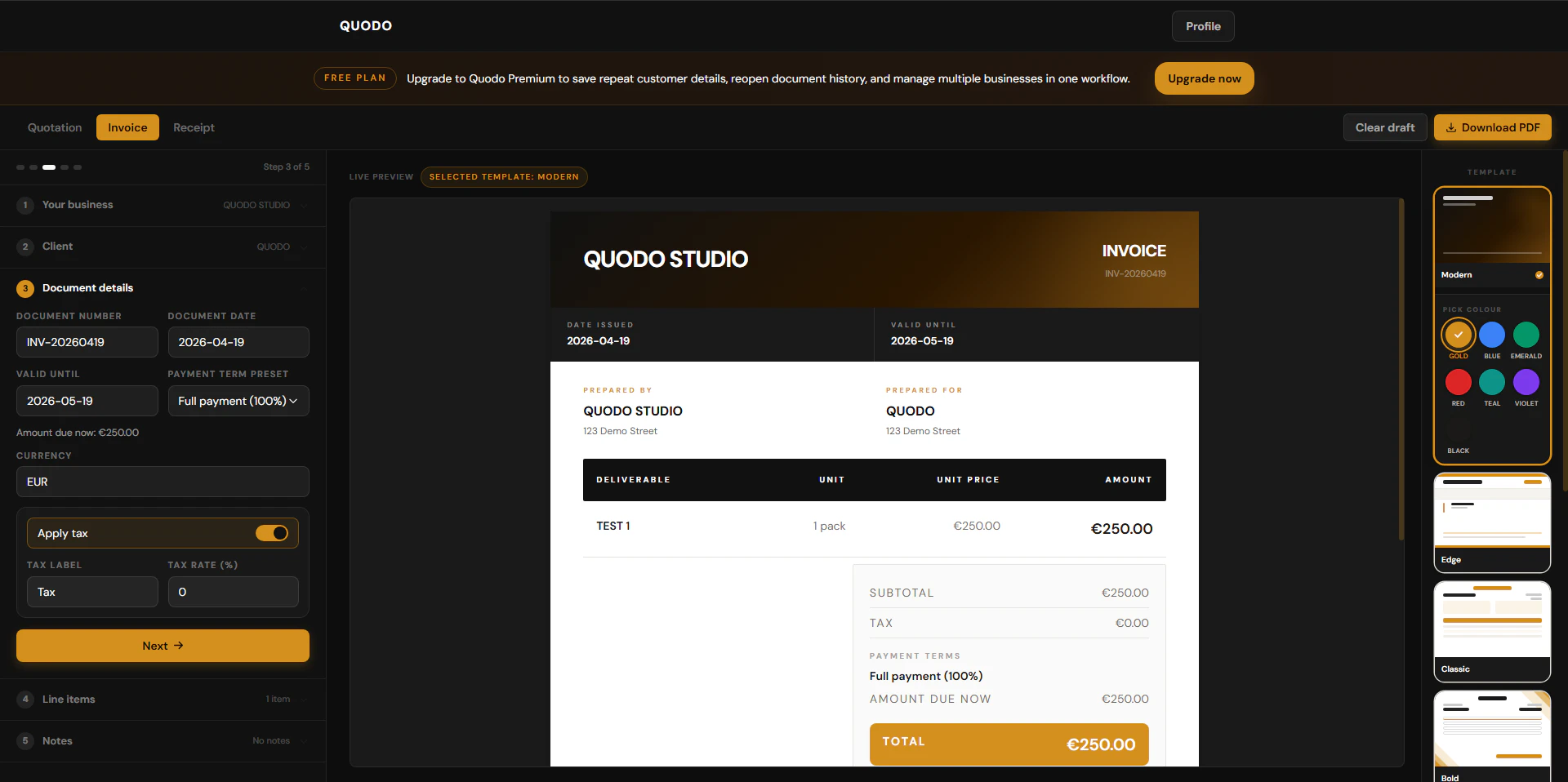Screen dimensions: 1568x782
Task: Collapse the Document details section
Action: click(x=163, y=288)
